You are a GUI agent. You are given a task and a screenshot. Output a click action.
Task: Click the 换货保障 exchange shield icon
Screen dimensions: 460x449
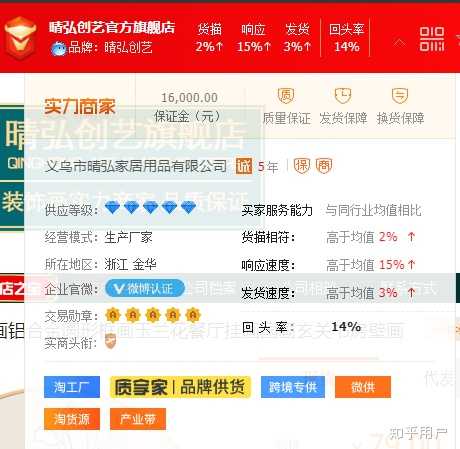tap(400, 96)
